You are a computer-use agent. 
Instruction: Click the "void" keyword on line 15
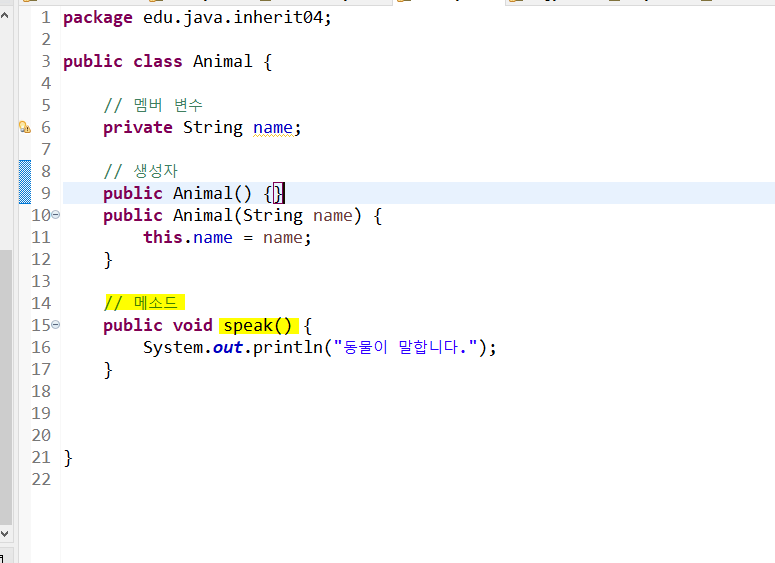(x=193, y=325)
